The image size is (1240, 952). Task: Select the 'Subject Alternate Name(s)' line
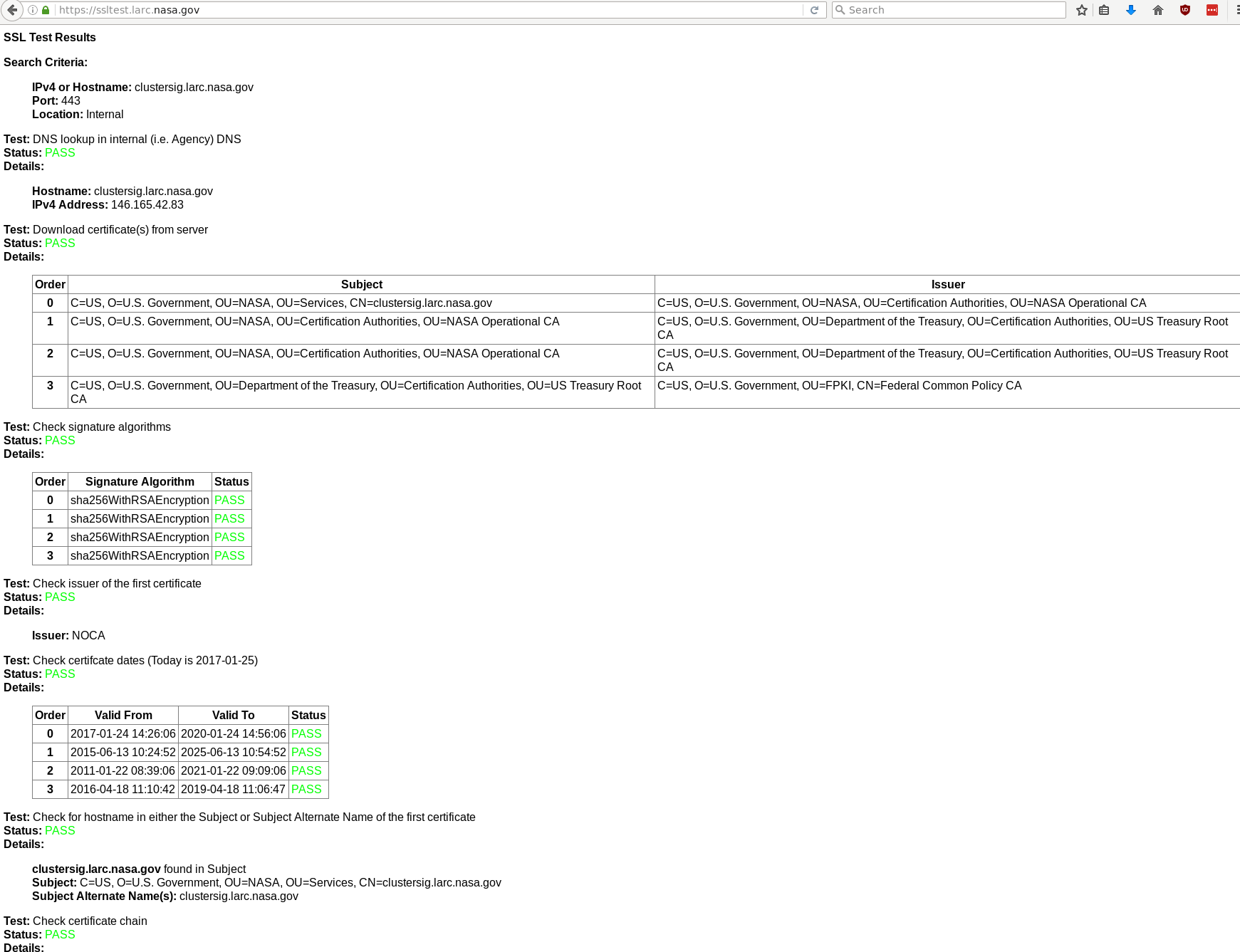[x=165, y=896]
